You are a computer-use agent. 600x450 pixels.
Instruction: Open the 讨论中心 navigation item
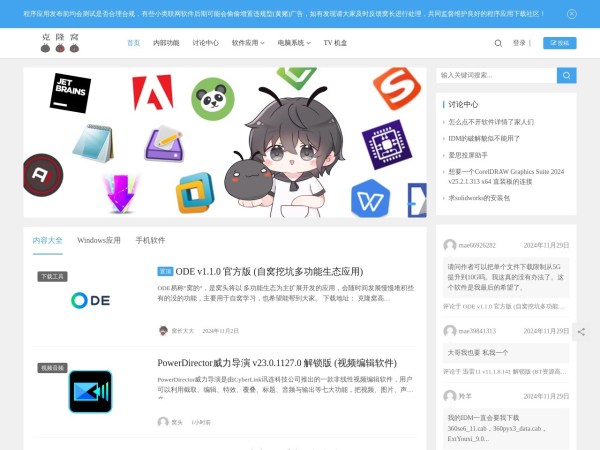click(205, 43)
